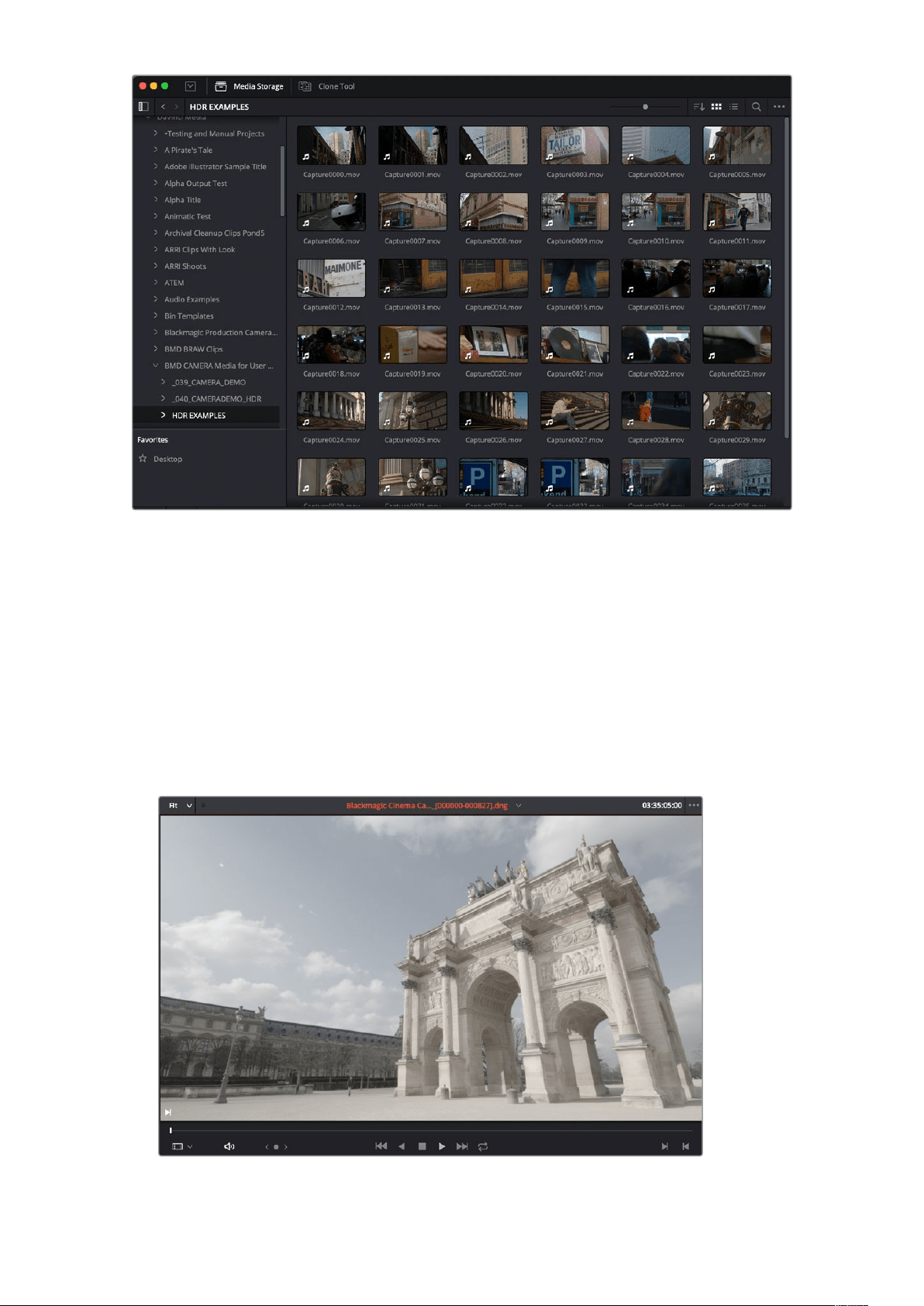Open search in Media Storage

coord(756,106)
